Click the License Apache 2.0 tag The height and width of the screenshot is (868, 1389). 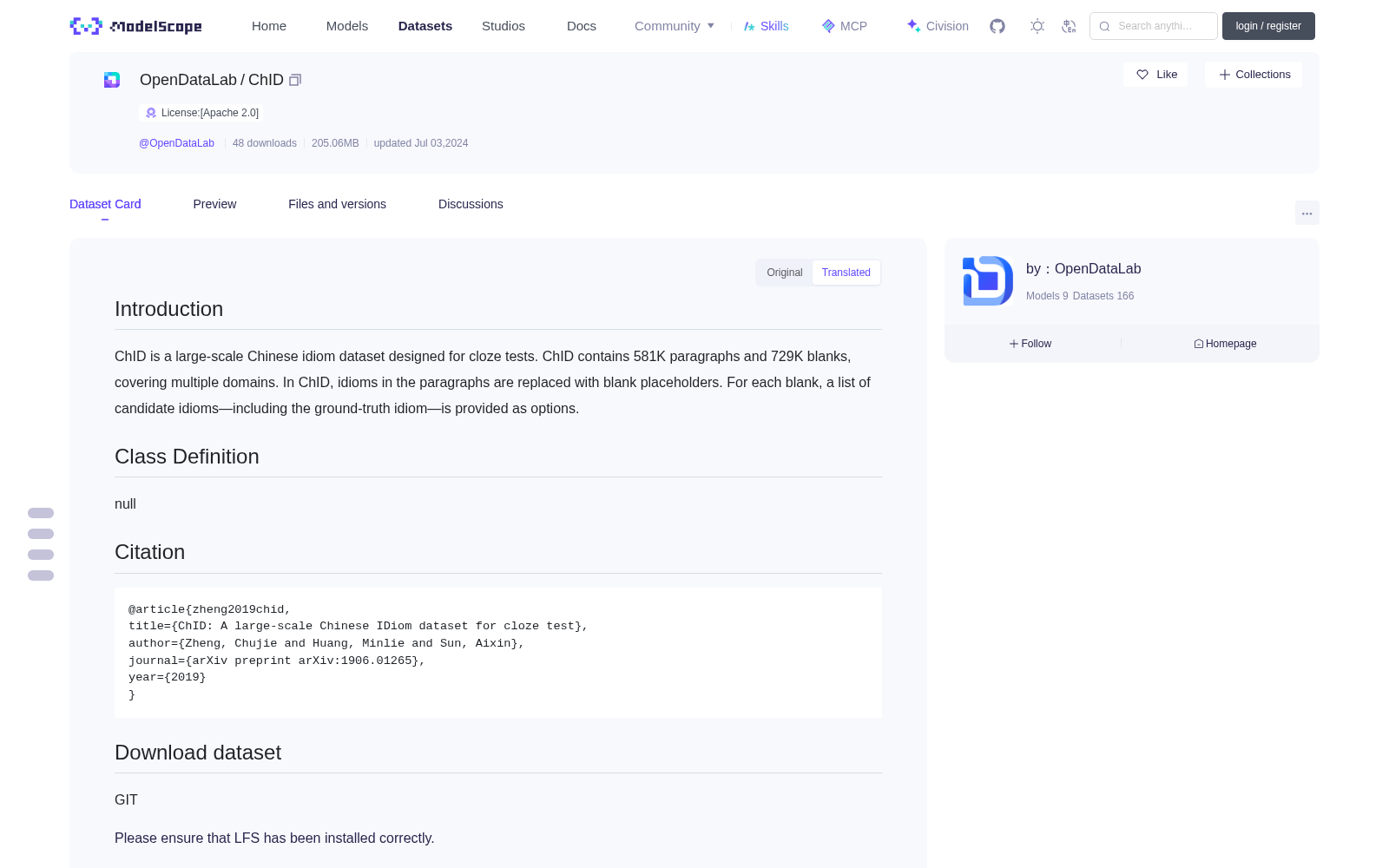(x=202, y=113)
